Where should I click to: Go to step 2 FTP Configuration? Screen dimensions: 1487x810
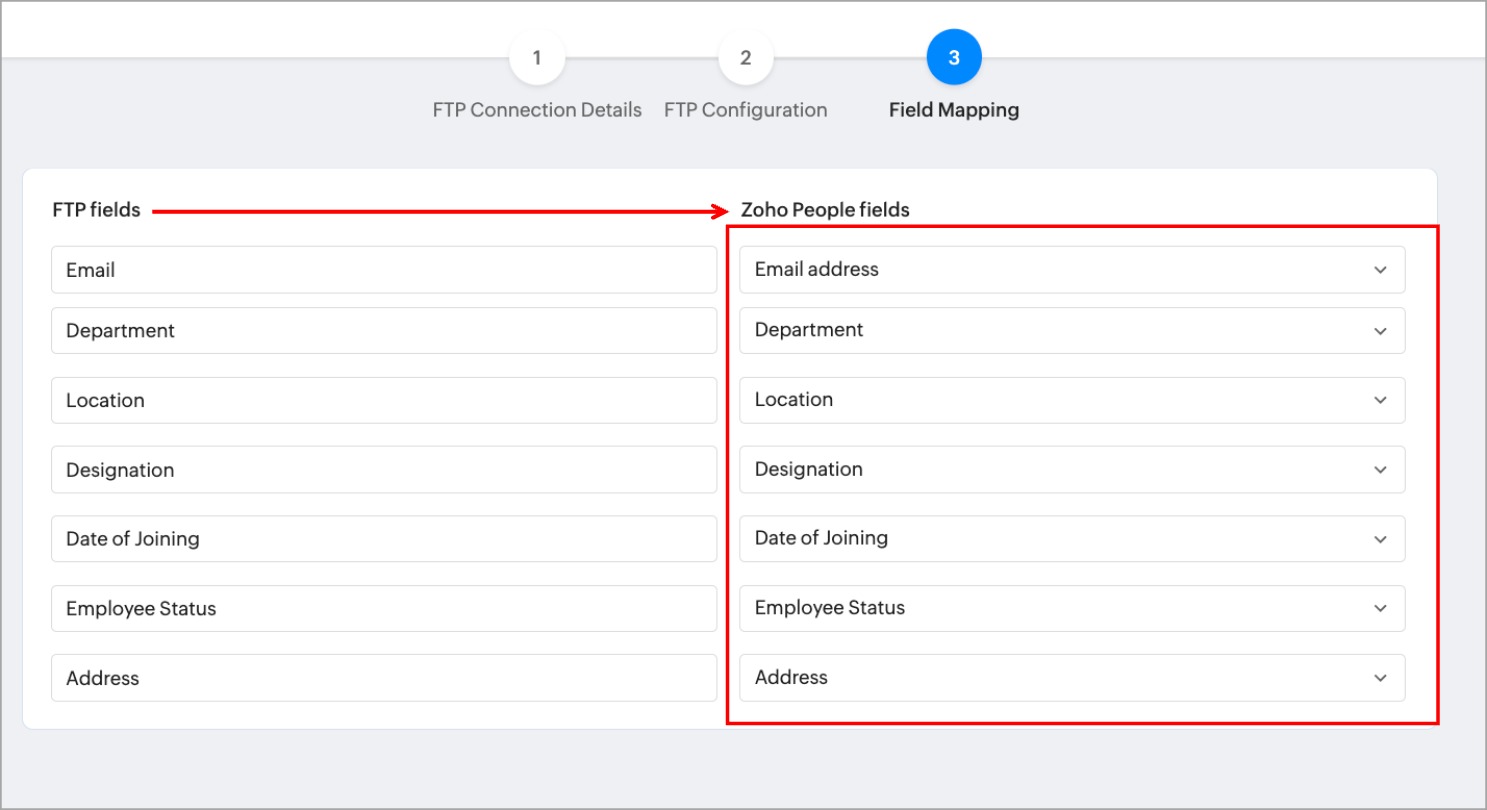tap(745, 58)
